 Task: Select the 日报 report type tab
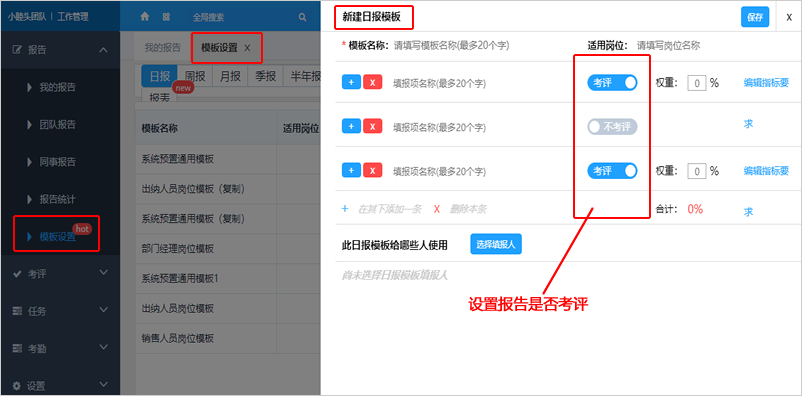coord(159,76)
